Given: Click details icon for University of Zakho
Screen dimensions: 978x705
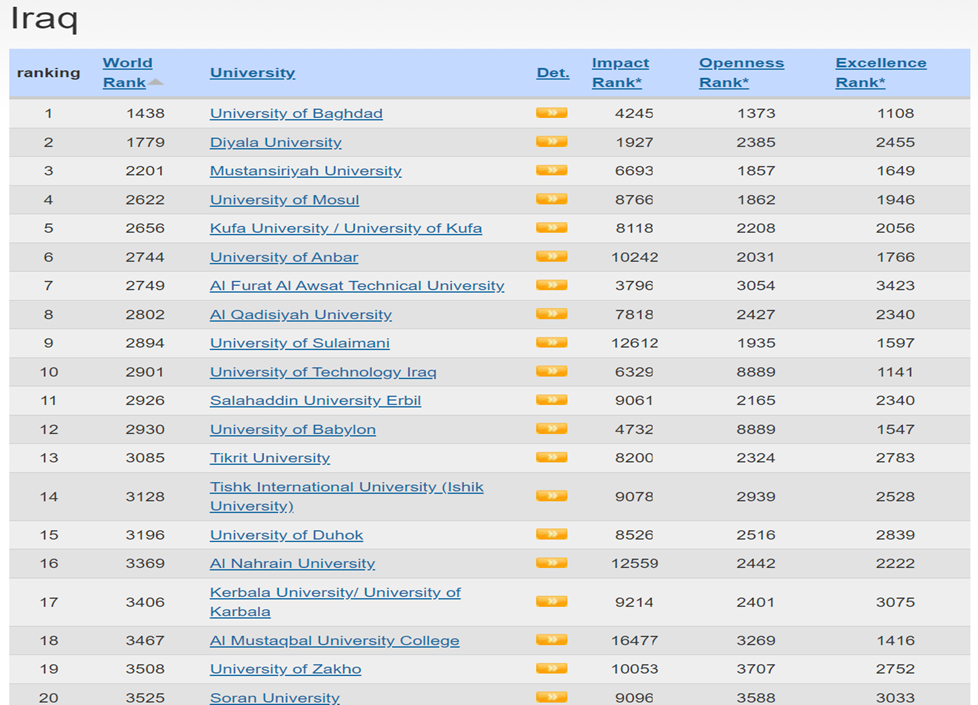Looking at the screenshot, I should tap(551, 669).
